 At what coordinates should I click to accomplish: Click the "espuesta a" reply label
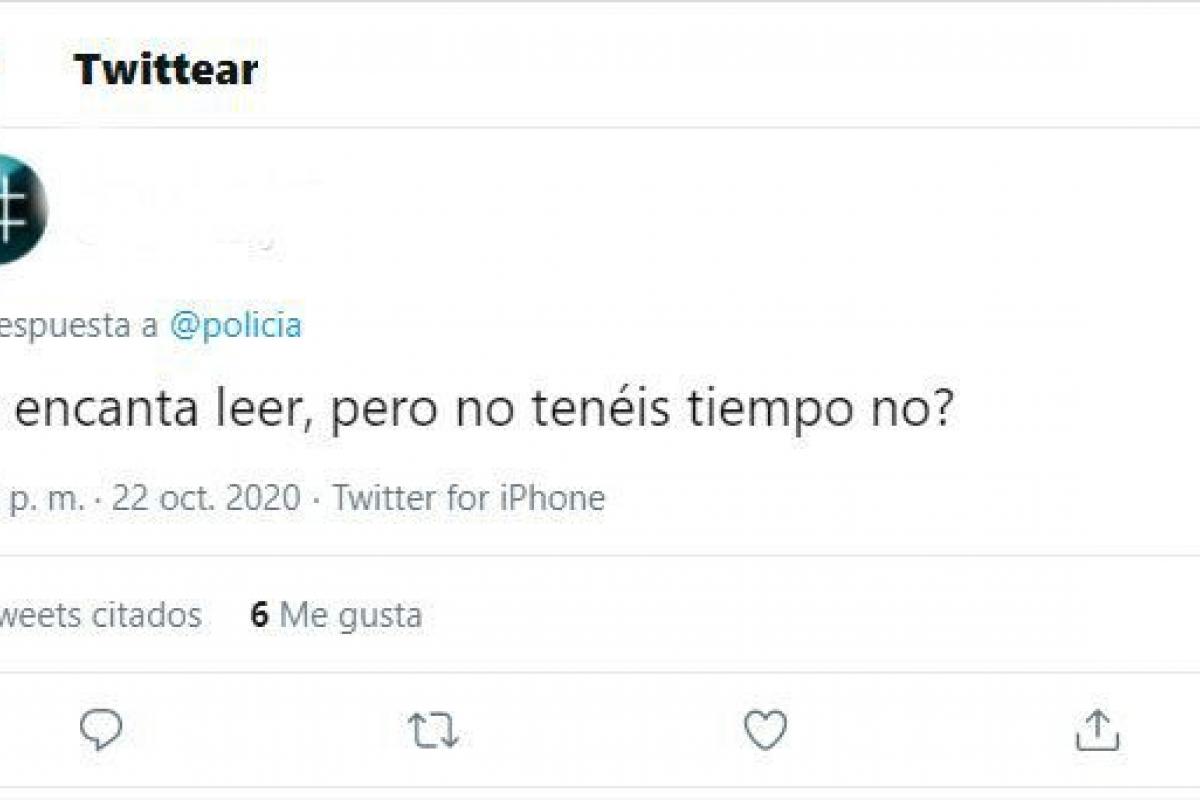click(x=78, y=326)
